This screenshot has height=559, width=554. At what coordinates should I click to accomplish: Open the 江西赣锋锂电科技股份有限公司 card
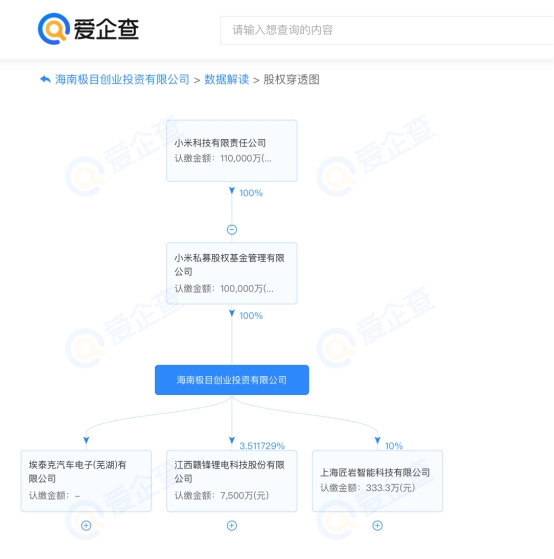[x=232, y=481]
